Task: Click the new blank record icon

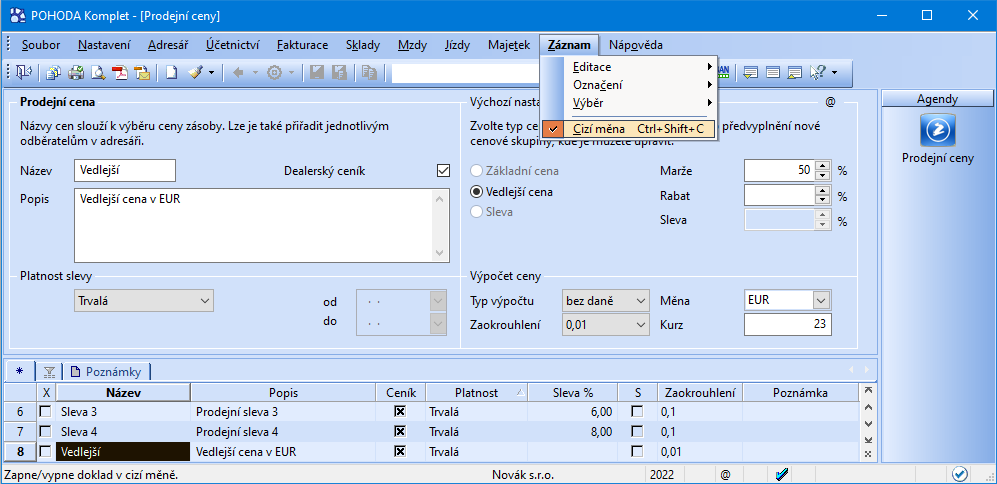Action: pyautogui.click(x=171, y=72)
